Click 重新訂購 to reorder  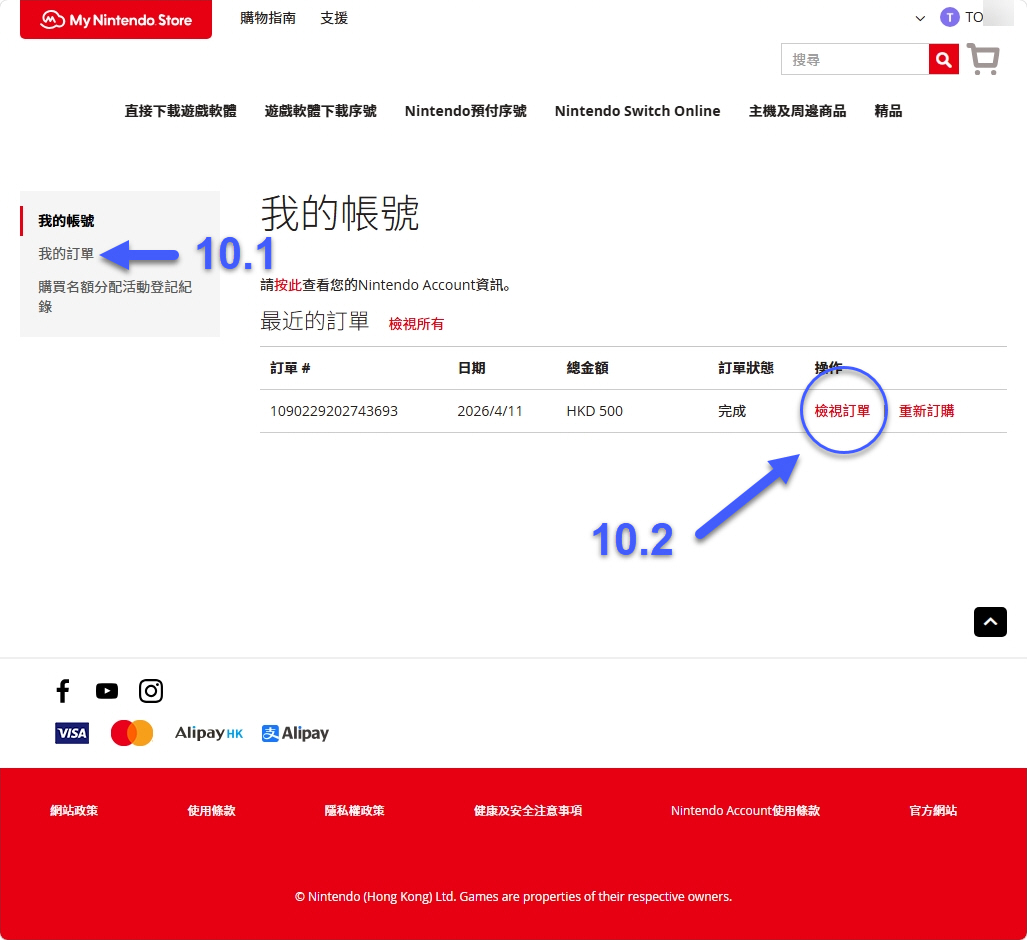[x=926, y=410]
